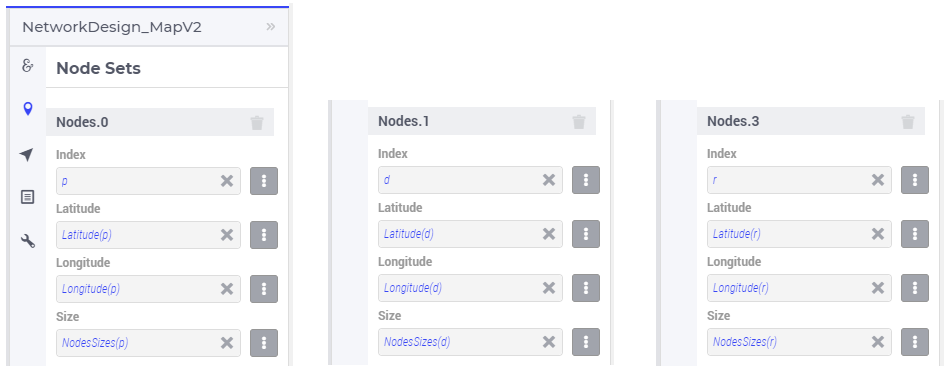Image resolution: width=952 pixels, height=375 pixels.
Task: Open options menu for Nodes.3 Index
Action: pos(915,180)
